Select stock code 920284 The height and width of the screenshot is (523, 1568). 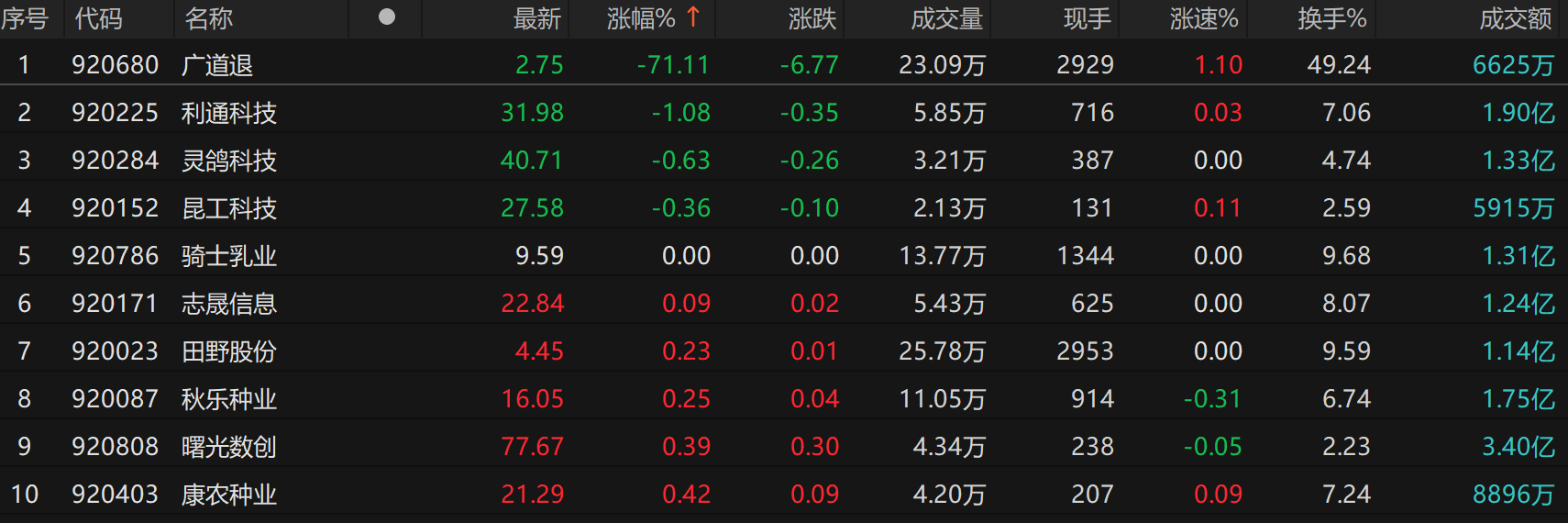(x=116, y=161)
